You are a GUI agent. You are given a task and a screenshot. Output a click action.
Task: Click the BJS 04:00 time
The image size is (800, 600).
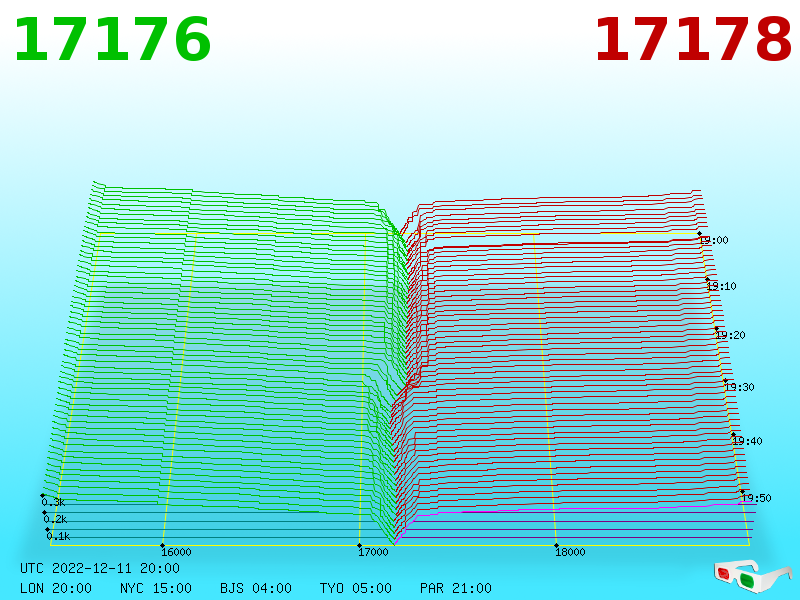tap(256, 588)
